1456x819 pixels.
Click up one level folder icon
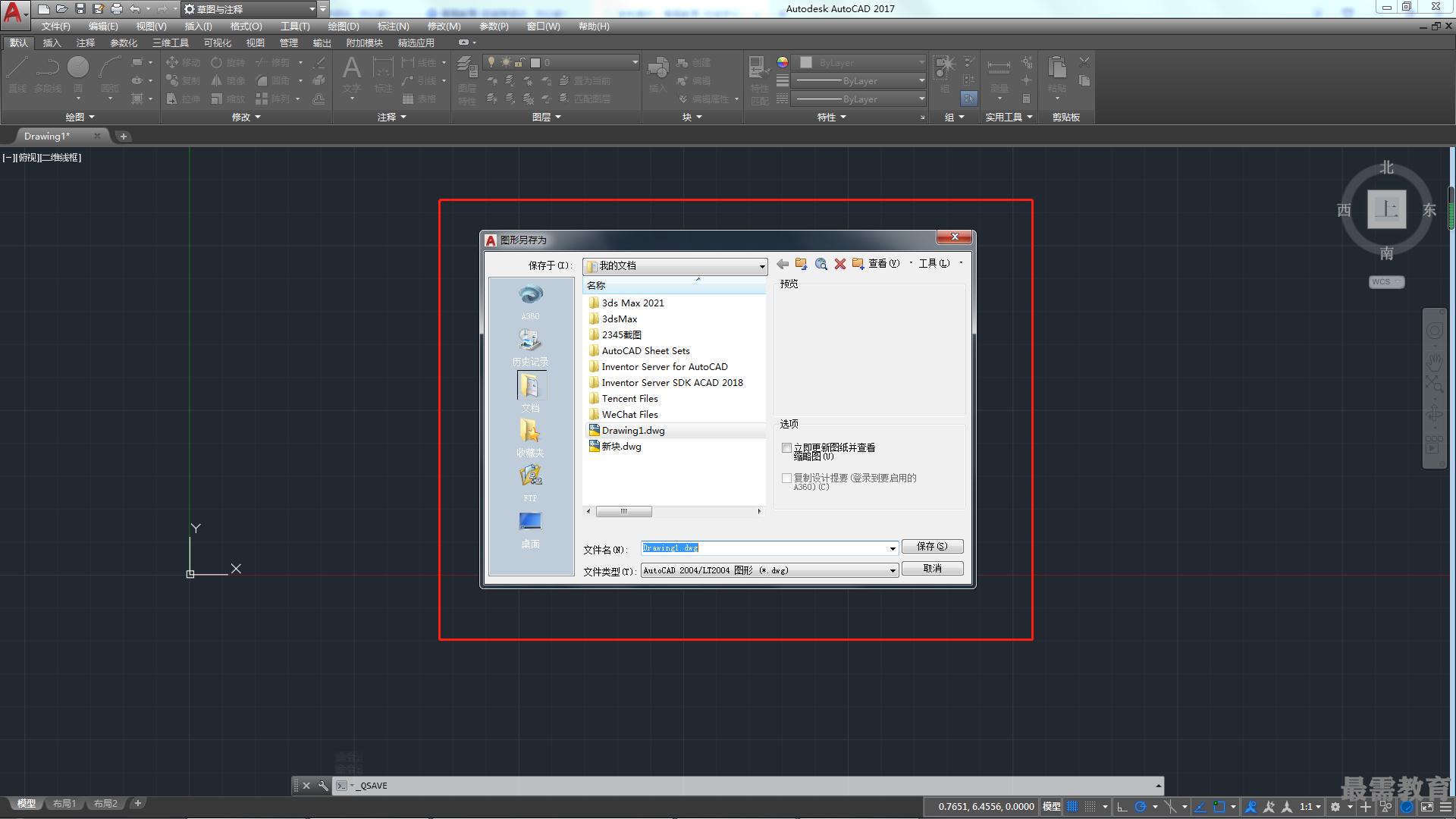[x=801, y=264]
